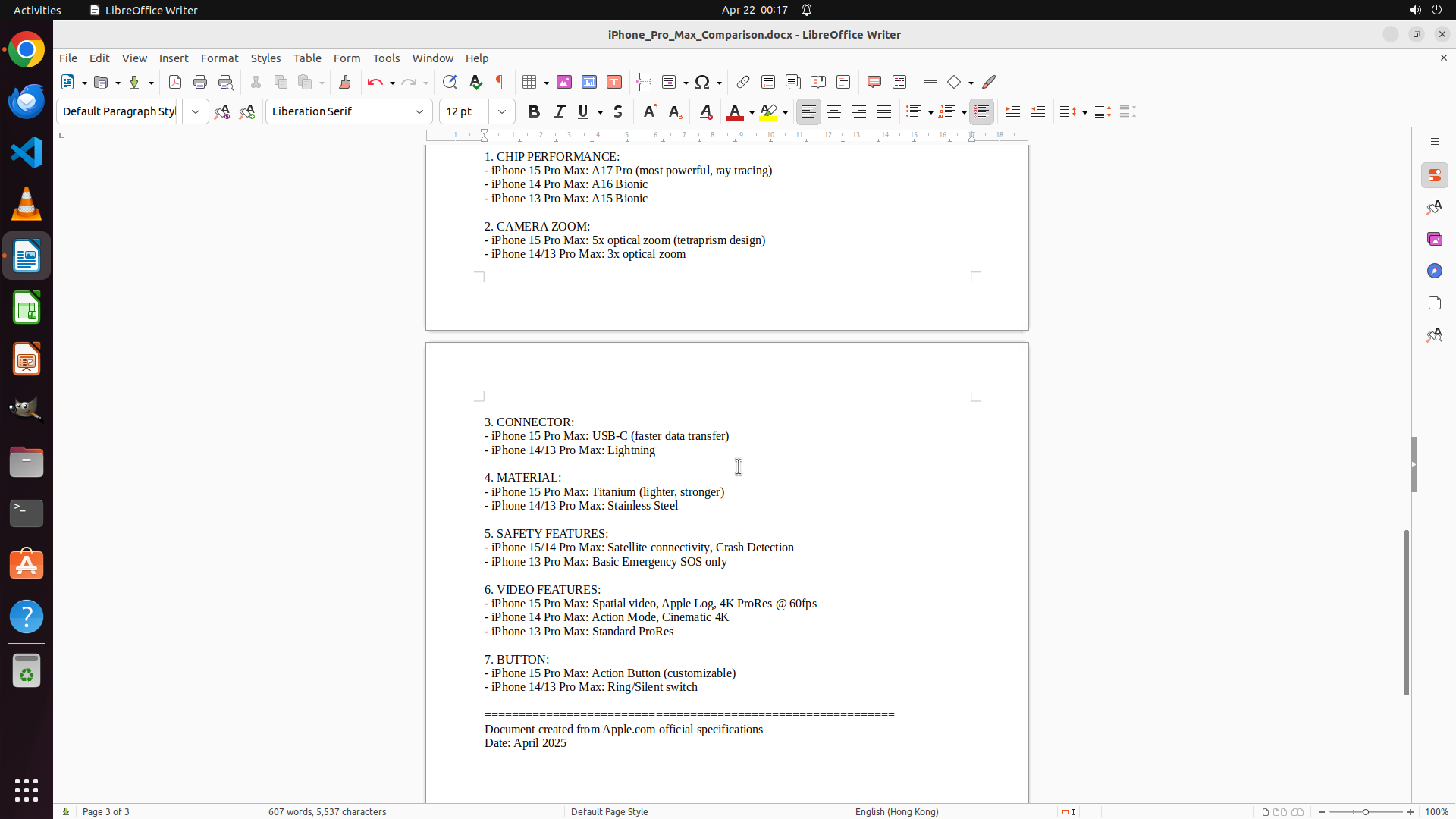This screenshot has width=1456, height=819.
Task: Open the Format menu
Action: point(219,58)
